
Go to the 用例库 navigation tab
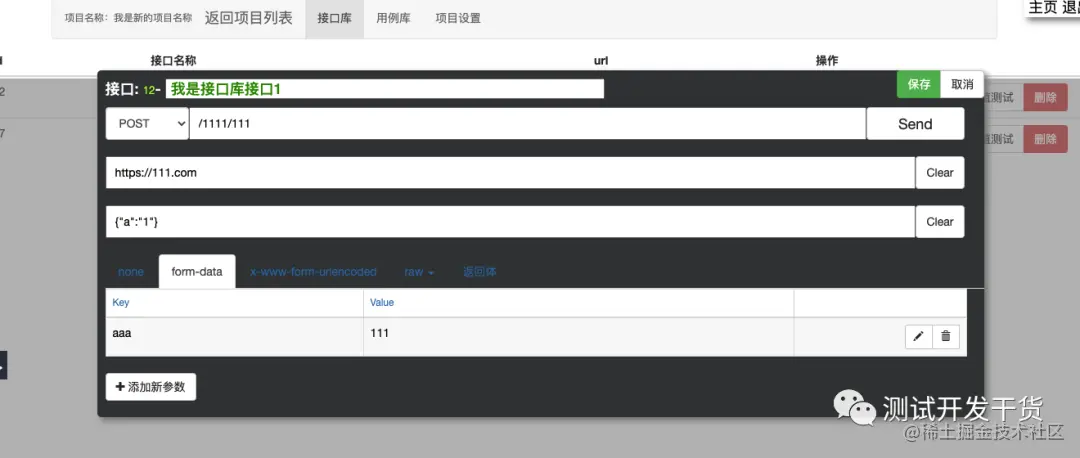coord(393,19)
